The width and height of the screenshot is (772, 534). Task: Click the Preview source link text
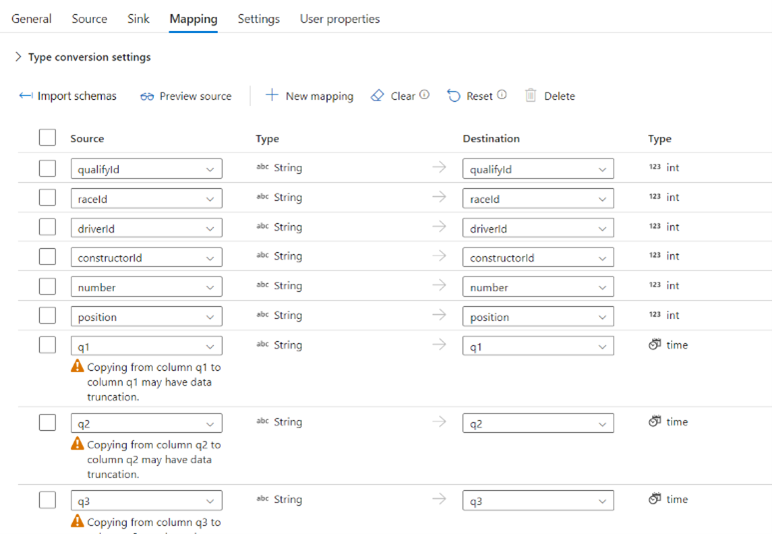(195, 97)
